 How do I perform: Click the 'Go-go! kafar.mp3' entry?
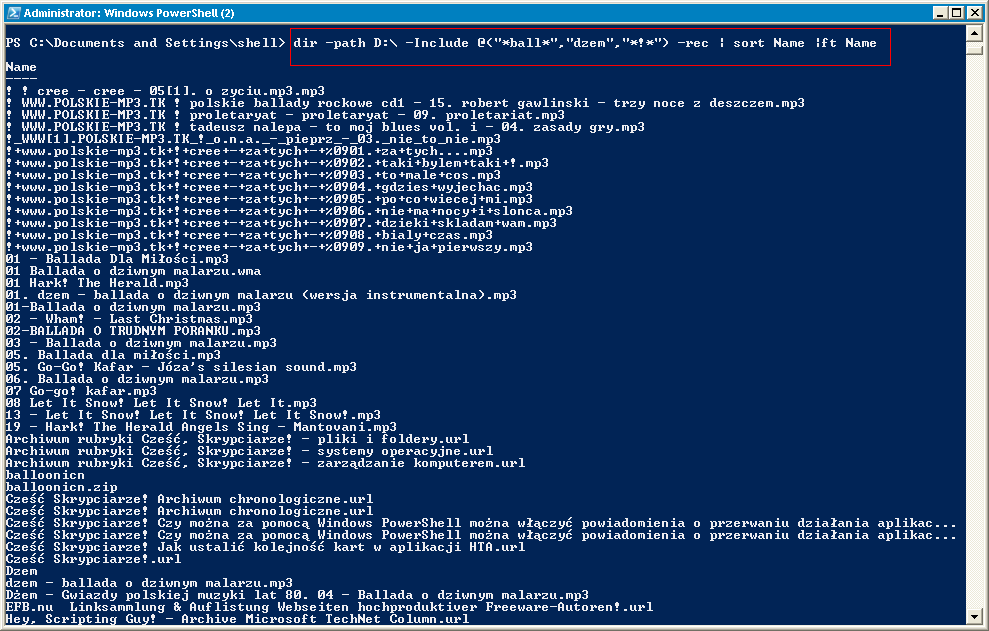[x=81, y=391]
